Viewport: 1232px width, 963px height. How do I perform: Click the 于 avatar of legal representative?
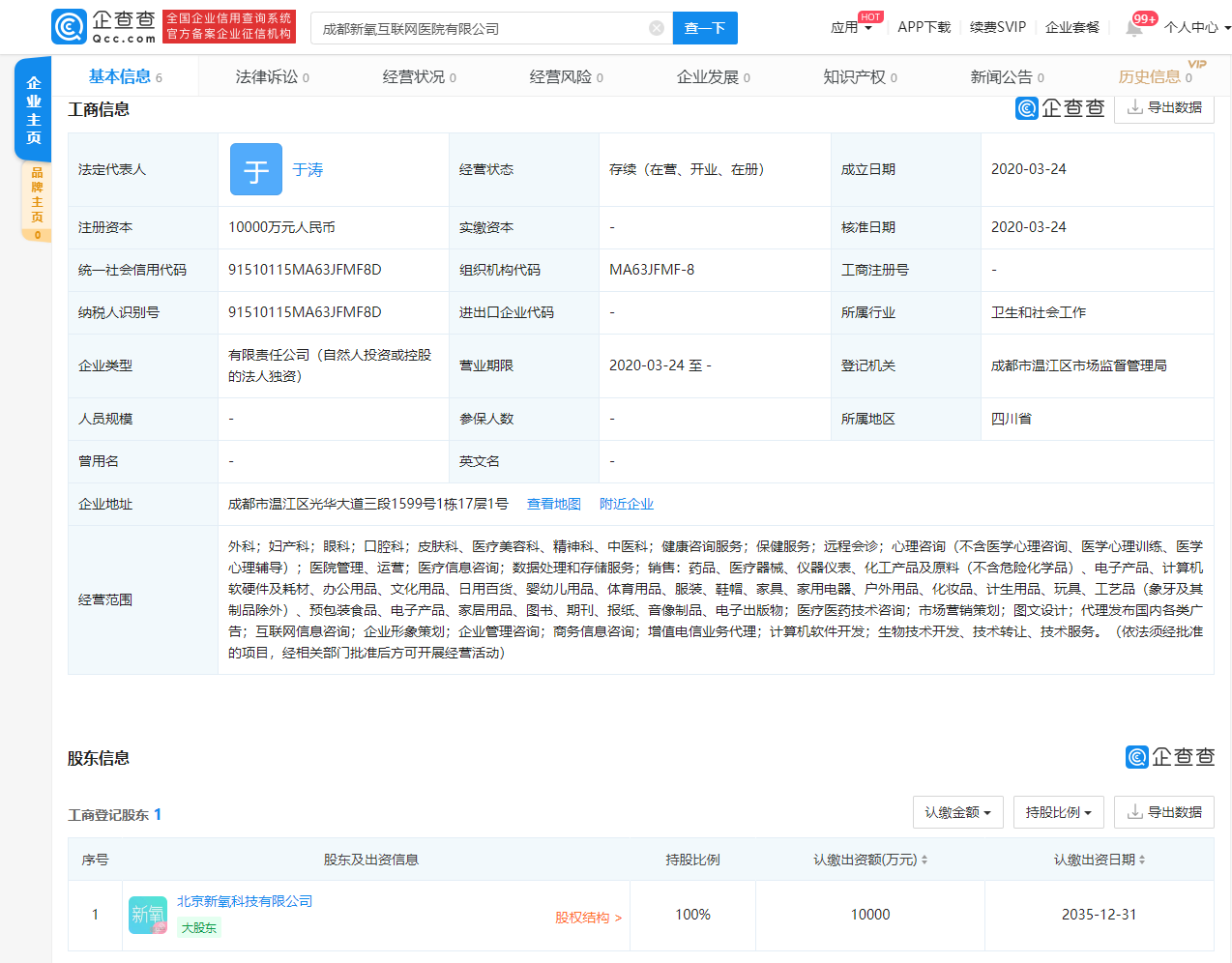click(256, 170)
